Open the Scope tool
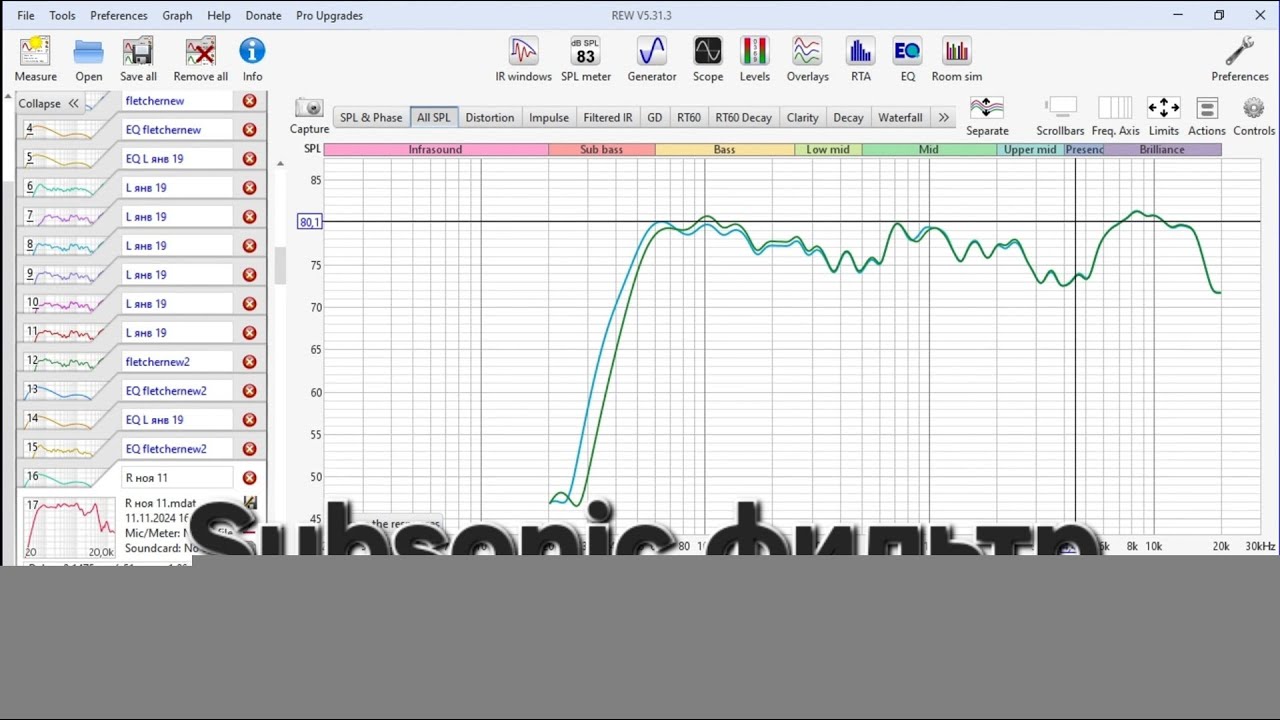Screen dimensions: 1280x720 coord(708,59)
